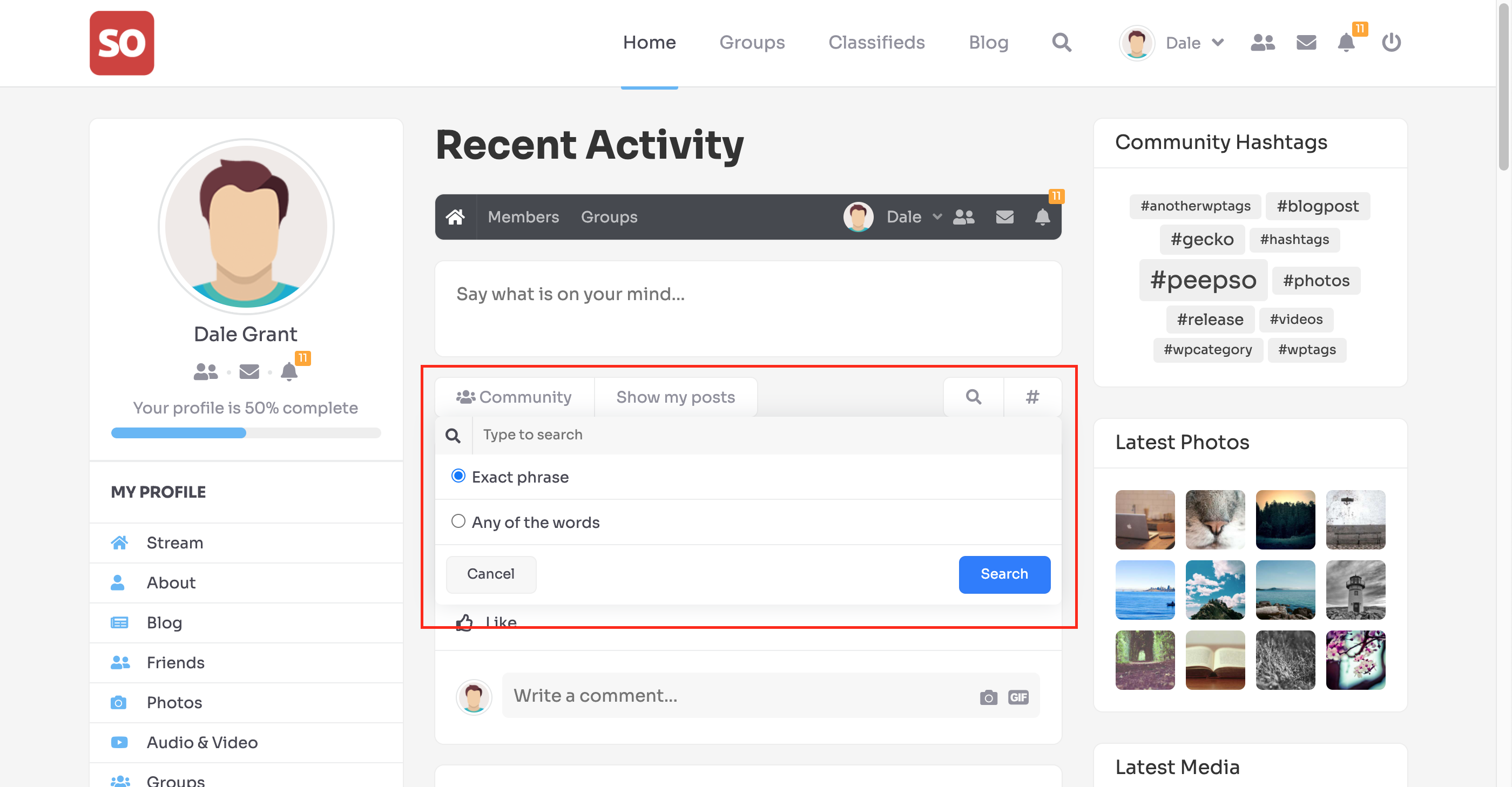Open Blog in main navigation

(x=988, y=43)
